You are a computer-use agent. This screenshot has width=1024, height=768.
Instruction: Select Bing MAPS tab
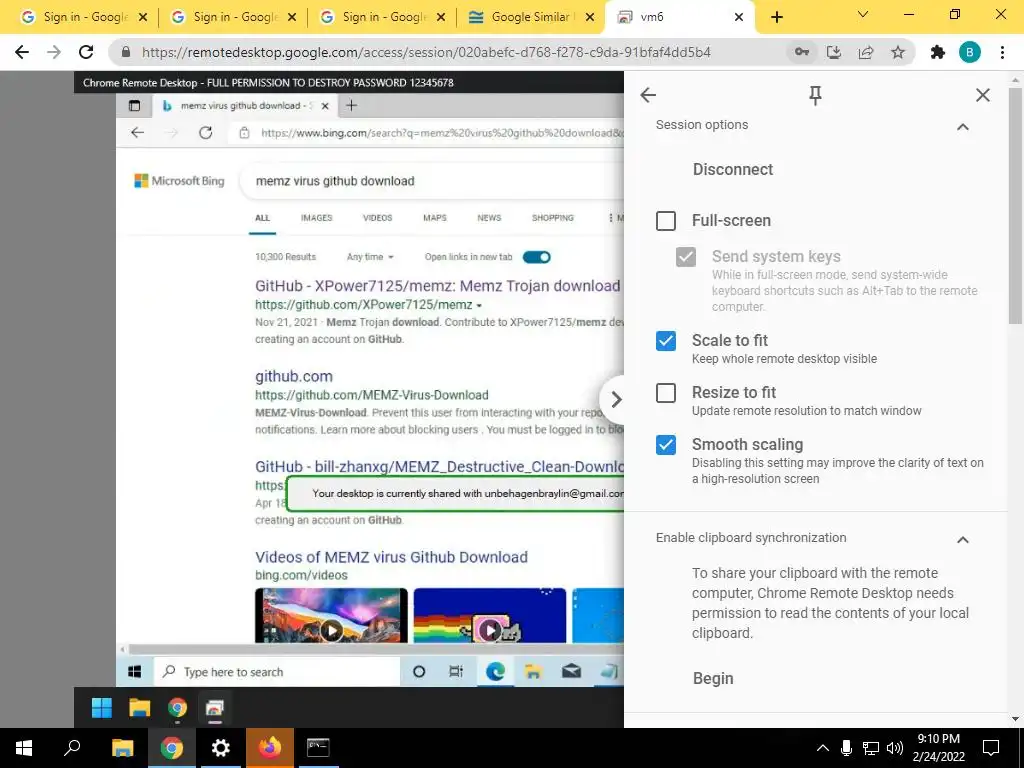434,217
